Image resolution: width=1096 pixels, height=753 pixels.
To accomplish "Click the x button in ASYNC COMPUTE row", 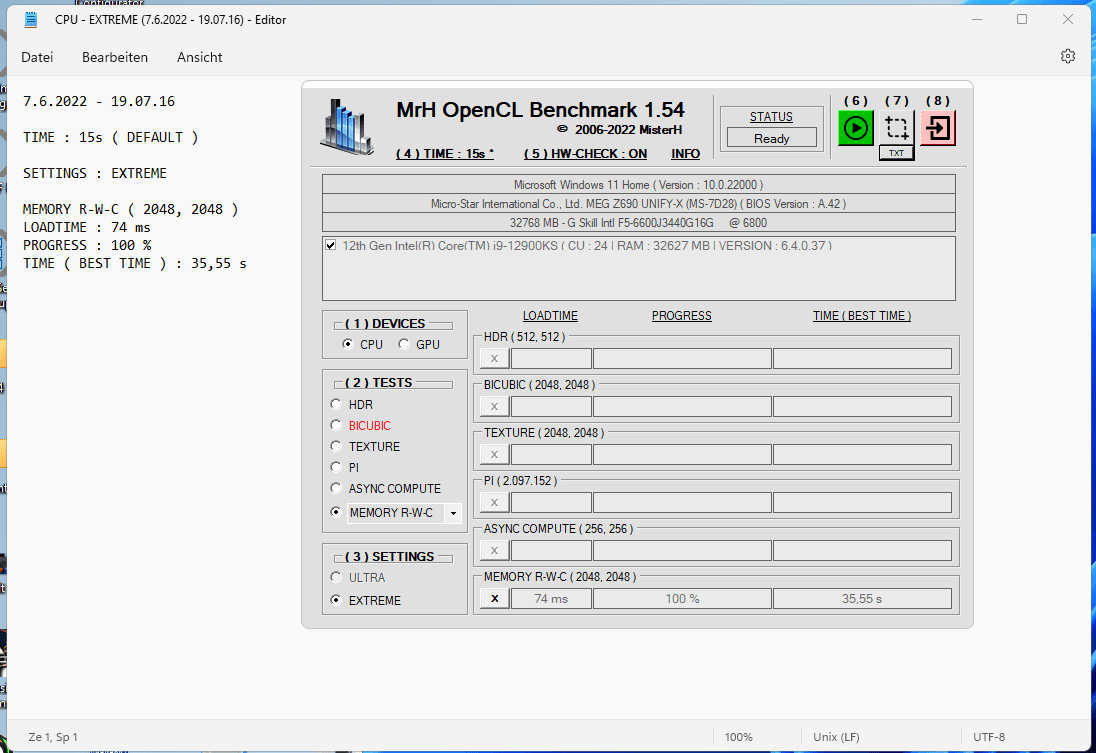I will pos(494,550).
